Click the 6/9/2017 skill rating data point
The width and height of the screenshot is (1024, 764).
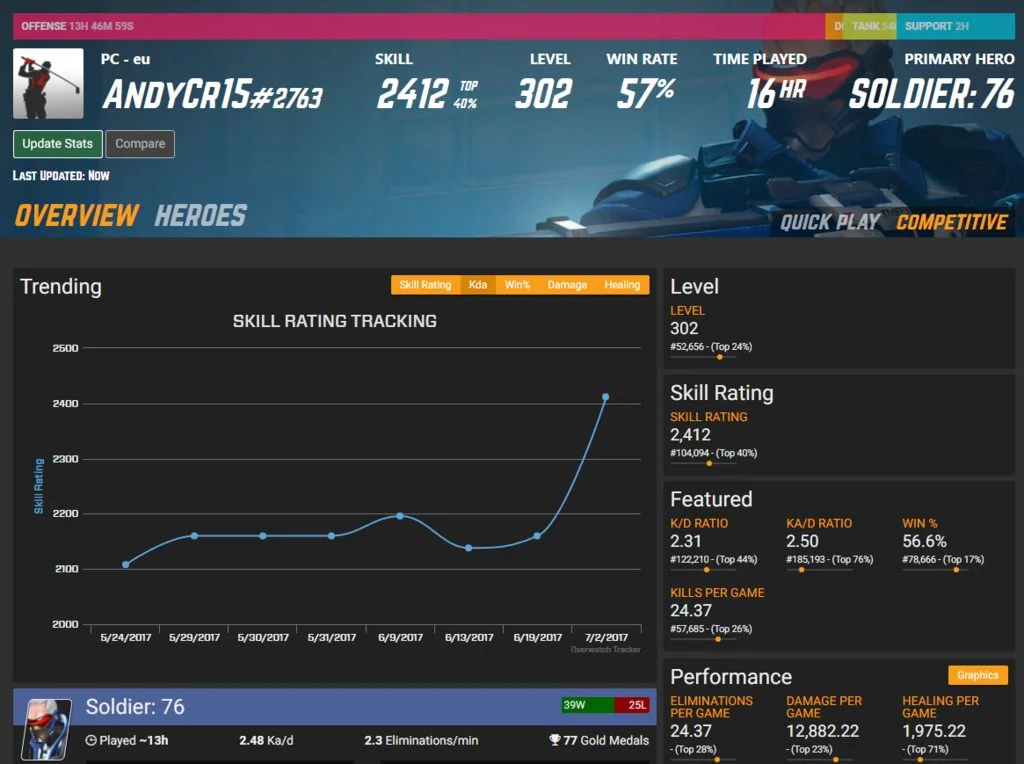point(400,516)
